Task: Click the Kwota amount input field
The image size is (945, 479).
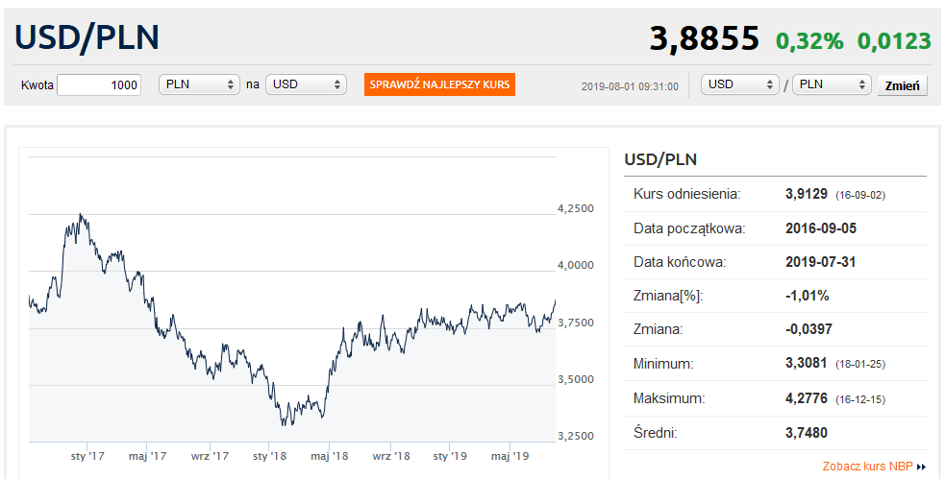Action: pos(99,85)
